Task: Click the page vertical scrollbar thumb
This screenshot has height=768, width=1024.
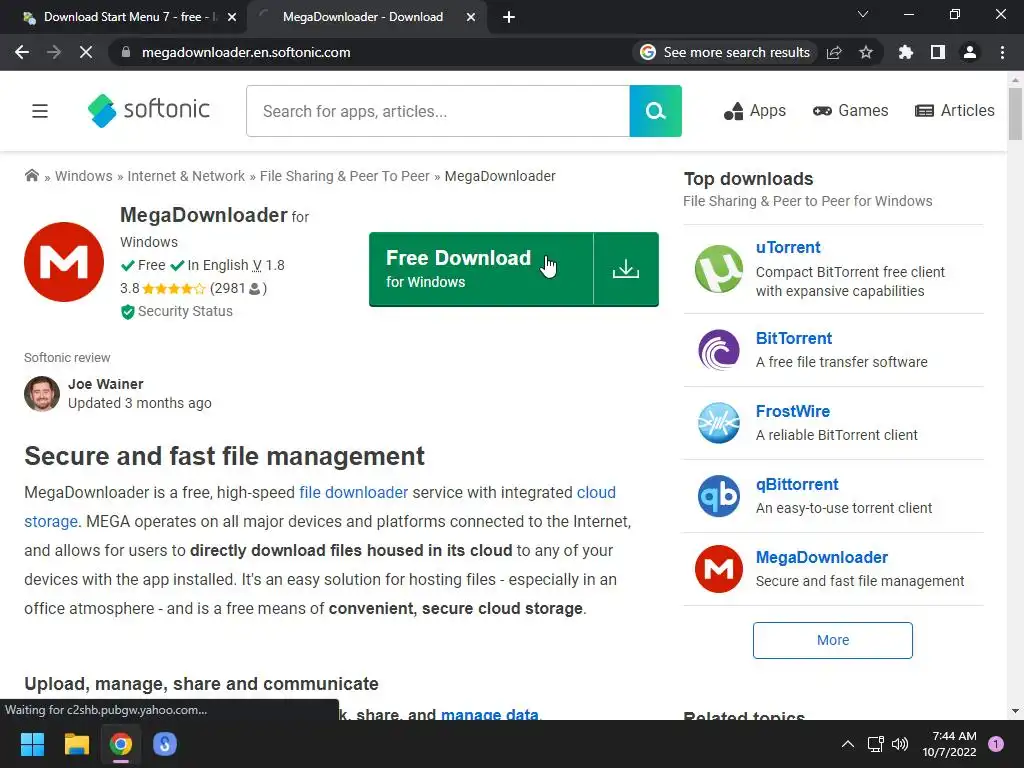Action: pos(1015,114)
